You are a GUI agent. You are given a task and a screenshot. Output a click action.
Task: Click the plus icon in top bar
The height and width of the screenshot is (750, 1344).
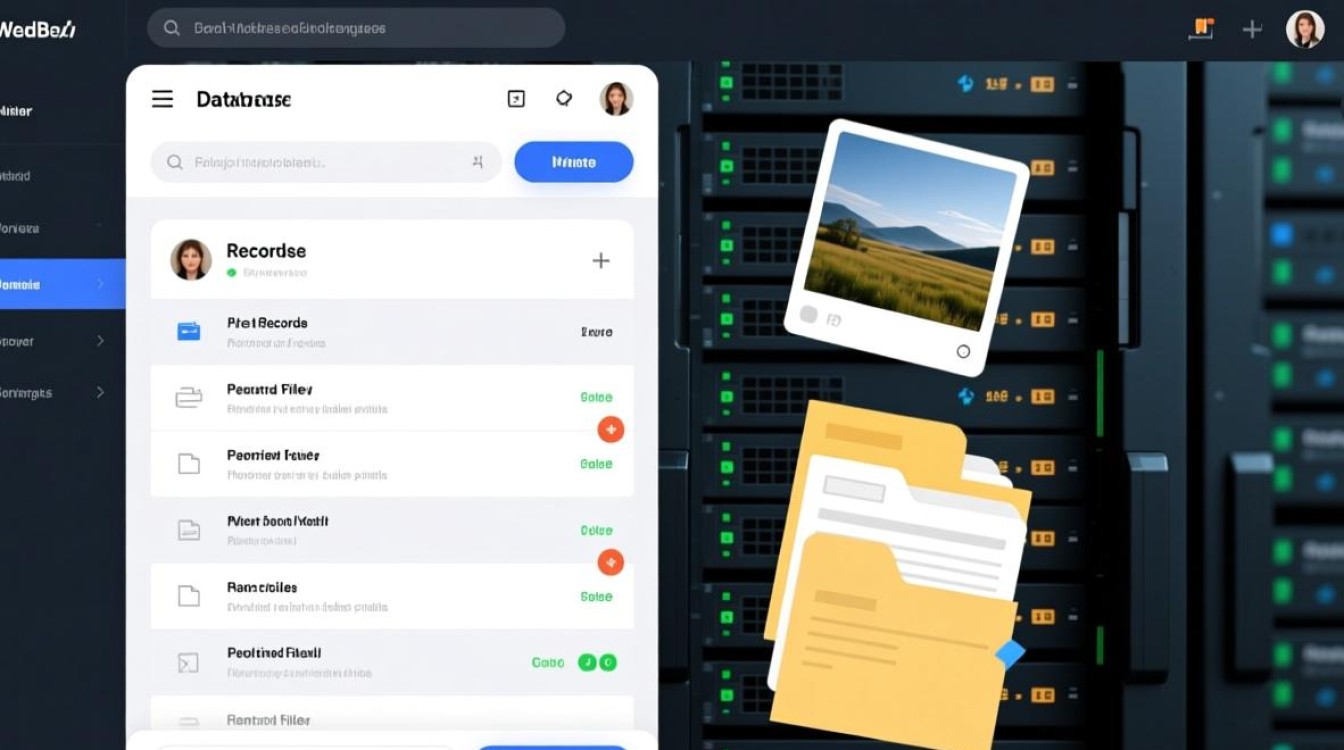point(1252,30)
